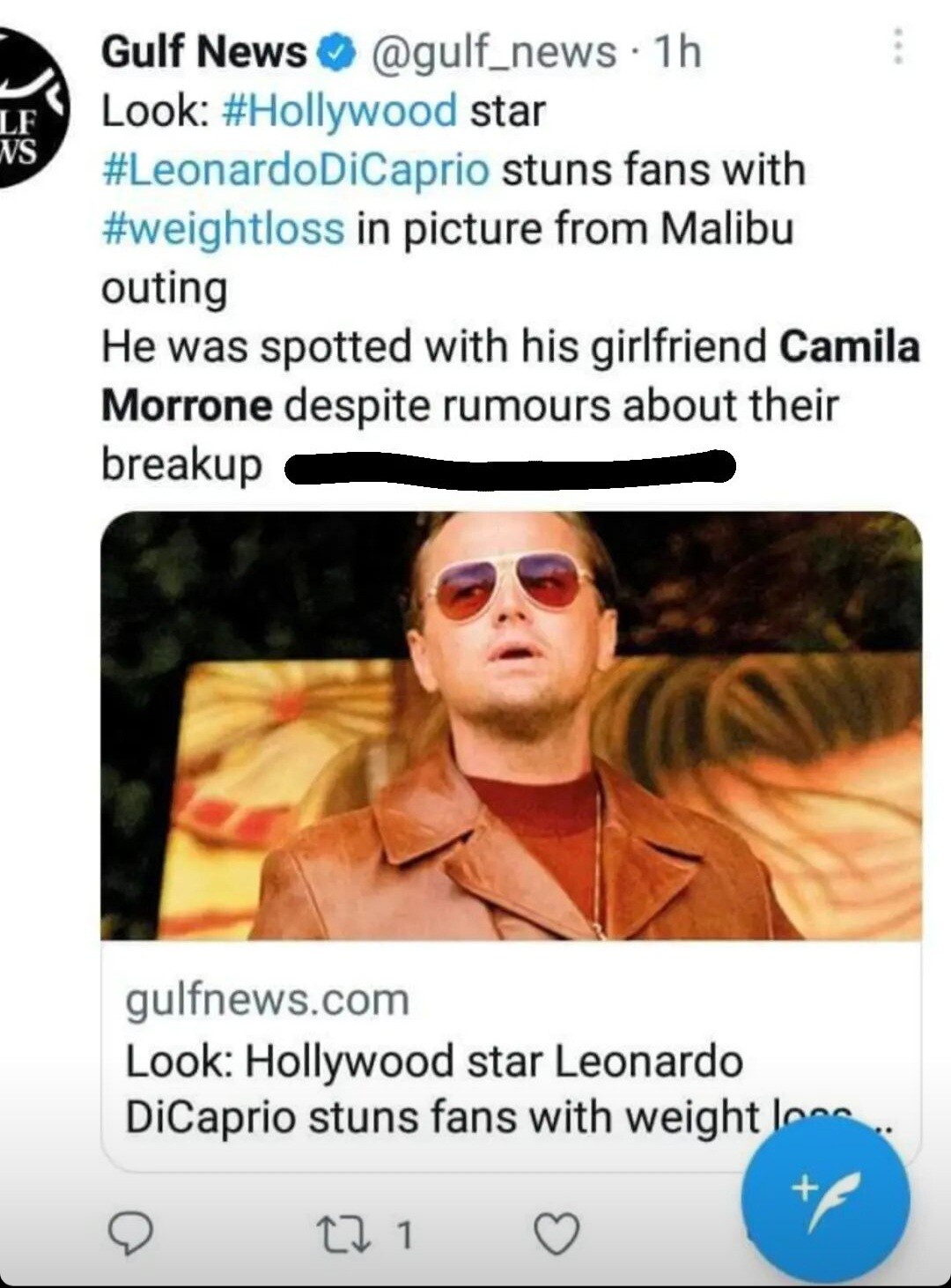Click the blacked-out link after 'breakup'

(x=510, y=466)
